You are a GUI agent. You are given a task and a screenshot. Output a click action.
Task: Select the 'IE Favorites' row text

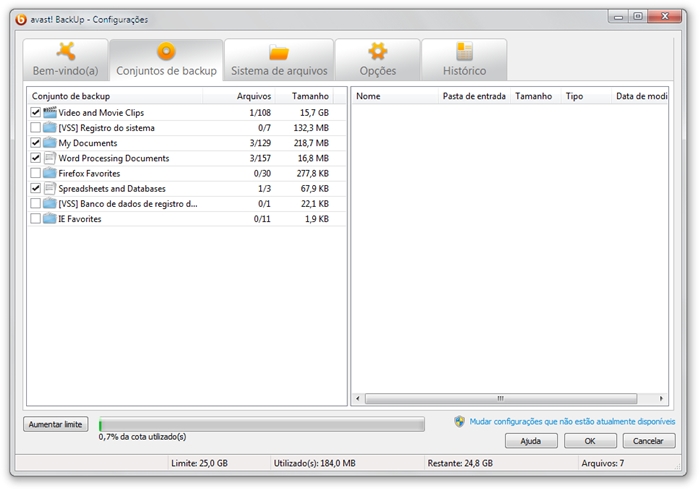coord(79,219)
